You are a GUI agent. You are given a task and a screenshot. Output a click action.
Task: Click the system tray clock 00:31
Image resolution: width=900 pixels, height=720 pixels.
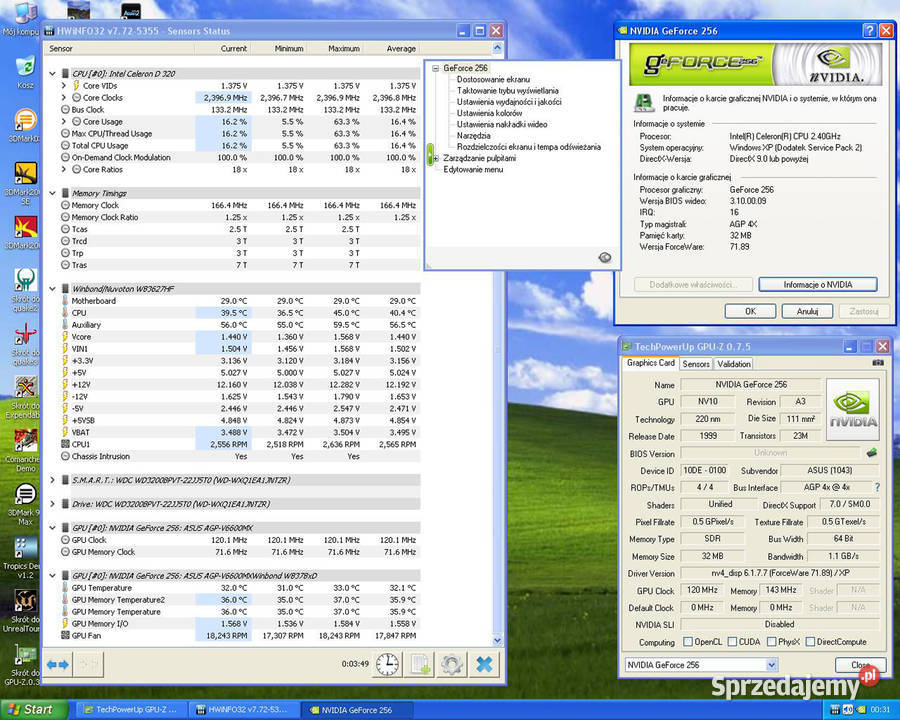(x=880, y=710)
